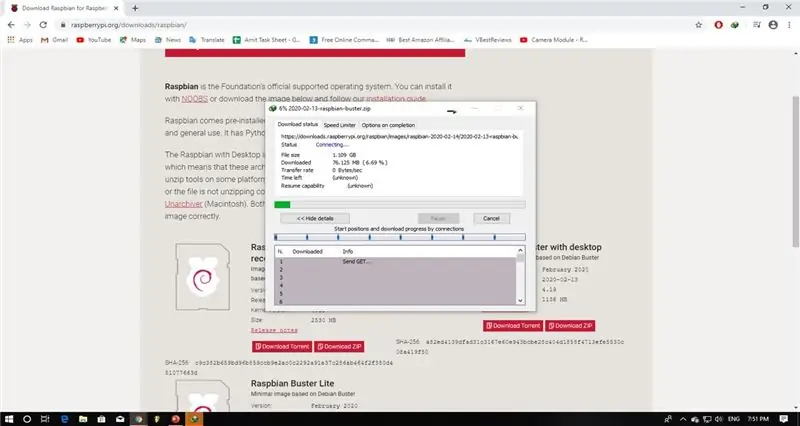Click Download Torrent for the 1136 MB image
This screenshot has width=800, height=426.
[513, 325]
